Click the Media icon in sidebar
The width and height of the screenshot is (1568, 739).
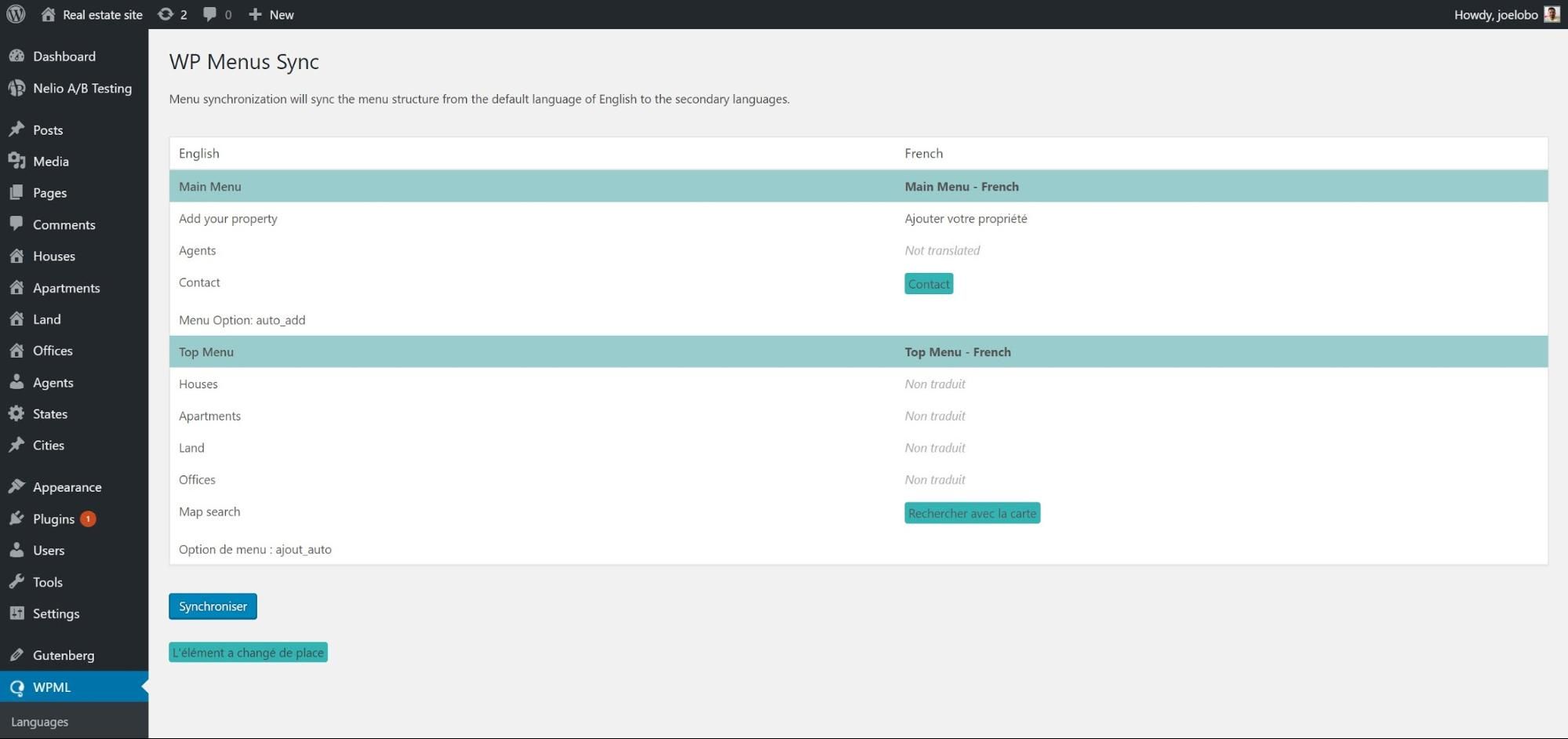(16, 162)
